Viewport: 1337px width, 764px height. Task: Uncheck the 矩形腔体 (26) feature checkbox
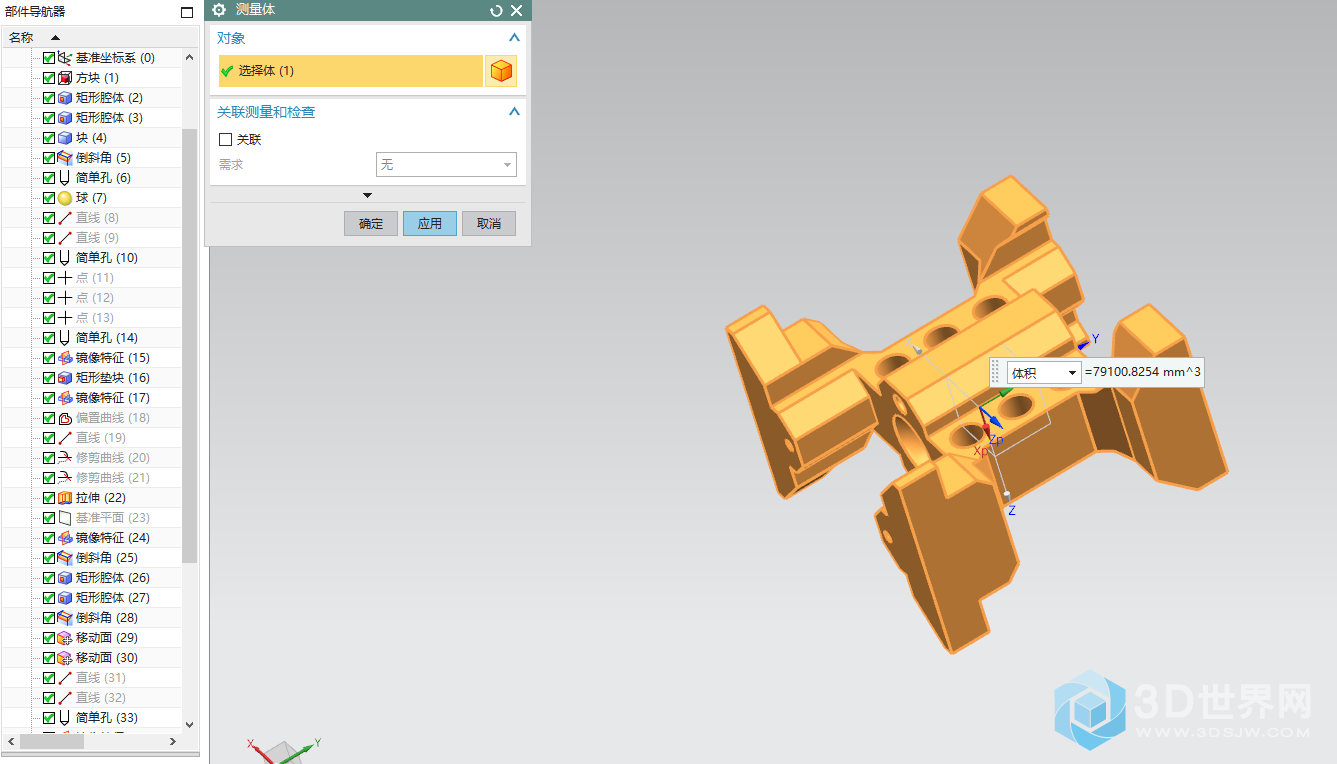(49, 578)
